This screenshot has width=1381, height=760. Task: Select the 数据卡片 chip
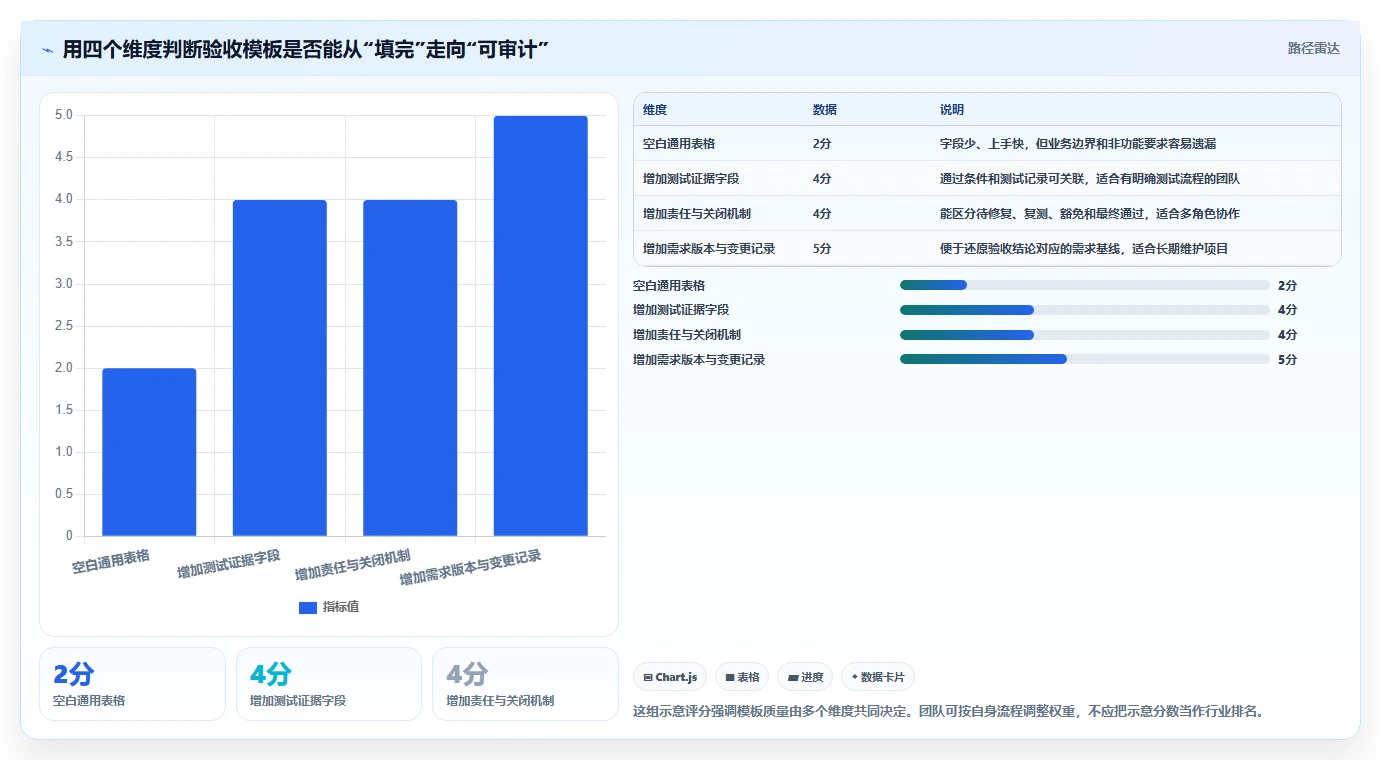tap(878, 677)
